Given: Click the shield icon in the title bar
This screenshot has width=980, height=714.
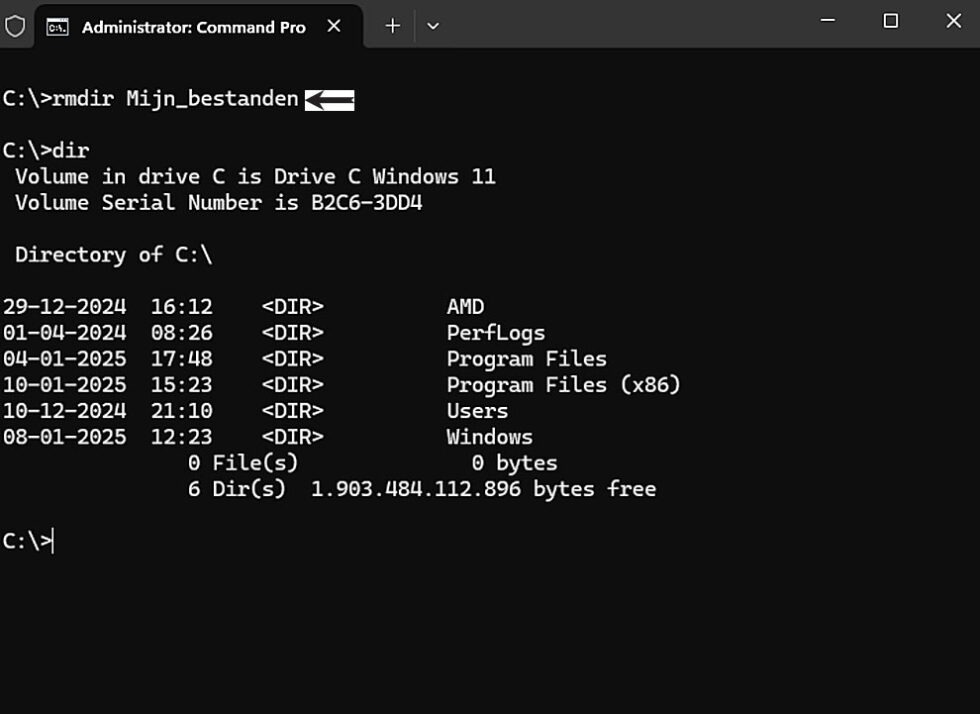Looking at the screenshot, I should pos(16,27).
